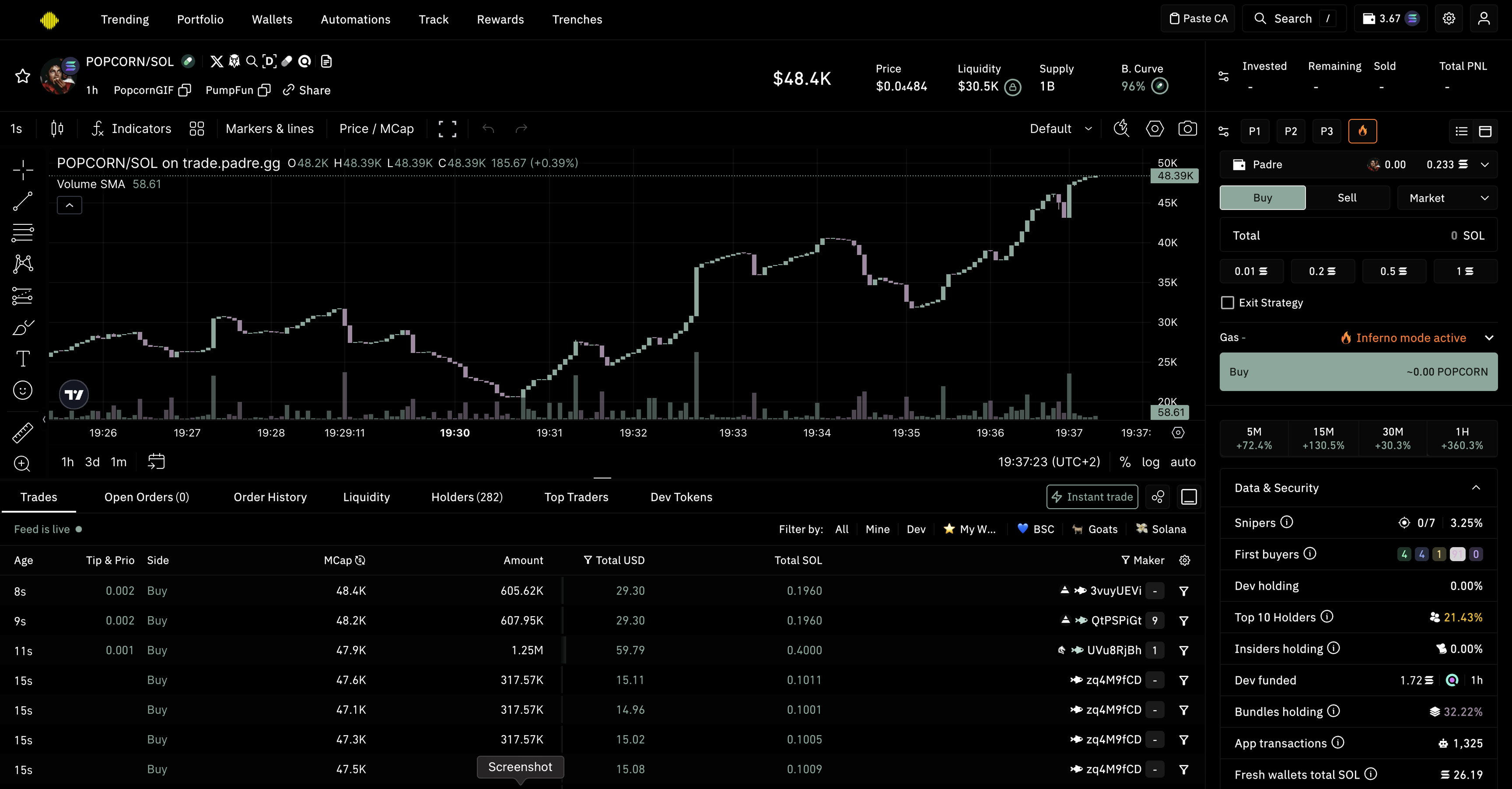Toggle percent scale on chart
Viewport: 1512px width, 789px height.
point(1125,462)
